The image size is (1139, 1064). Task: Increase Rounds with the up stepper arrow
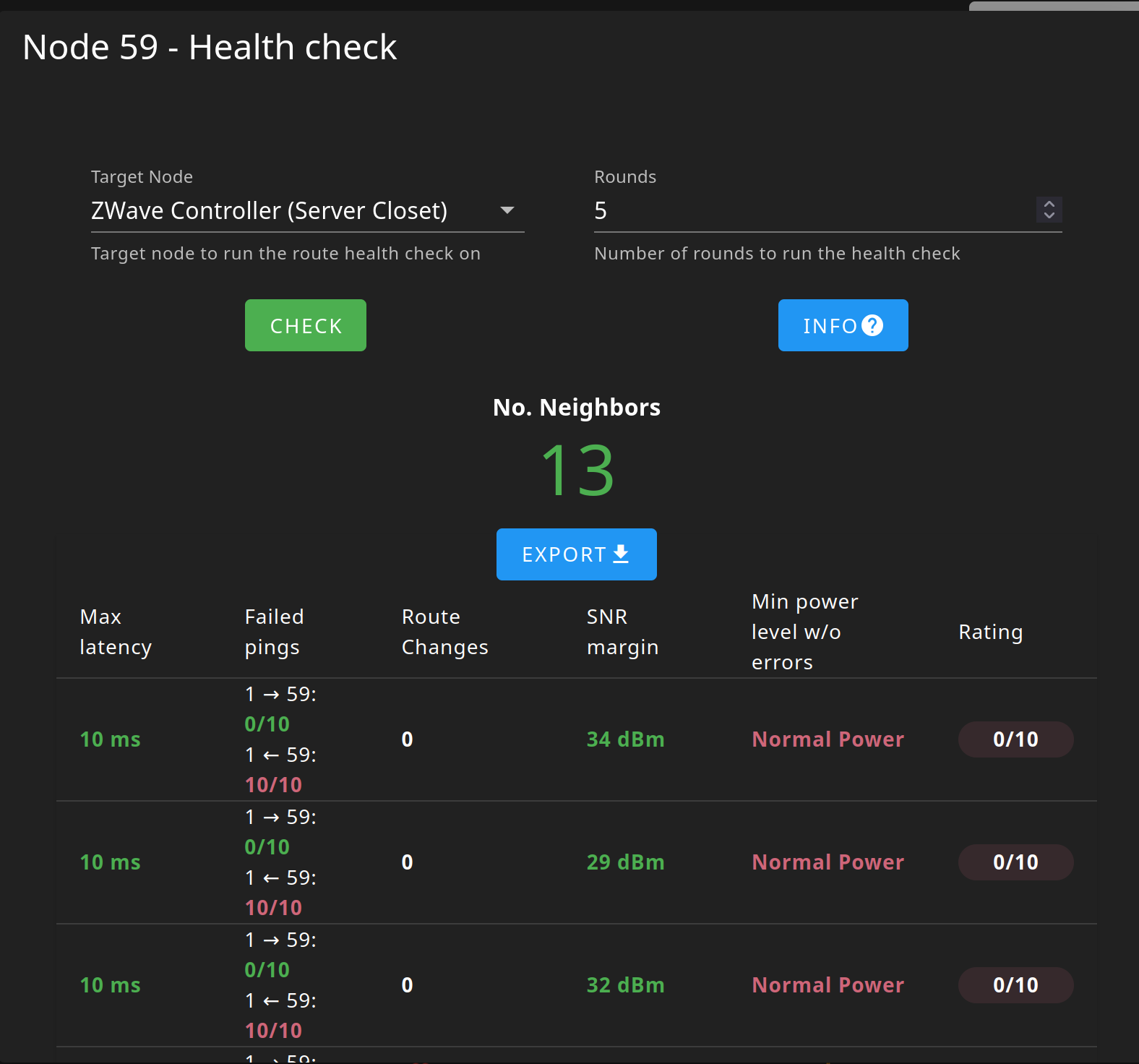[1049, 205]
